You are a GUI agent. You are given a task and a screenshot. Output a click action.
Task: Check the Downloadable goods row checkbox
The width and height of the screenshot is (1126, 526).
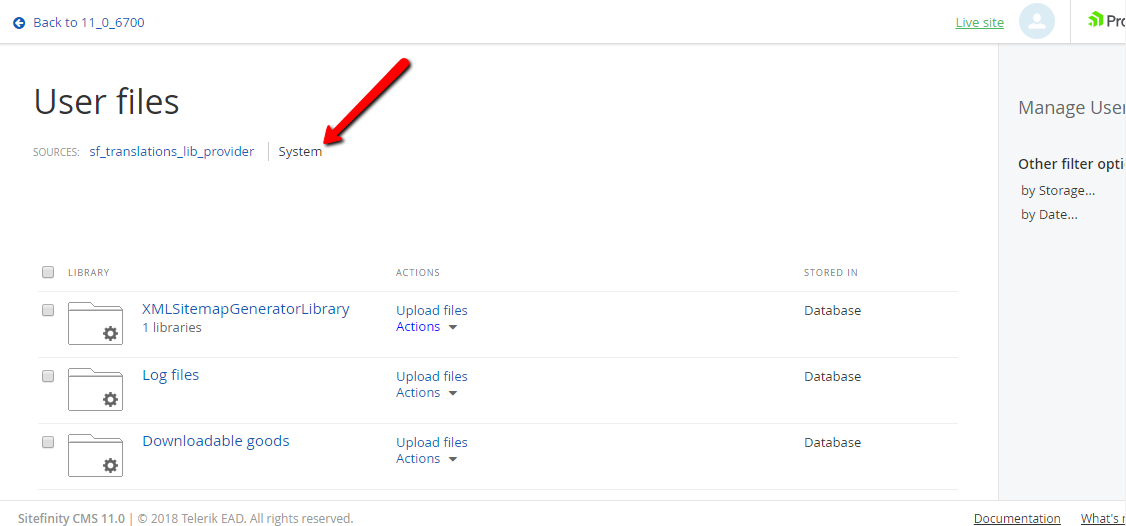pyautogui.click(x=48, y=442)
